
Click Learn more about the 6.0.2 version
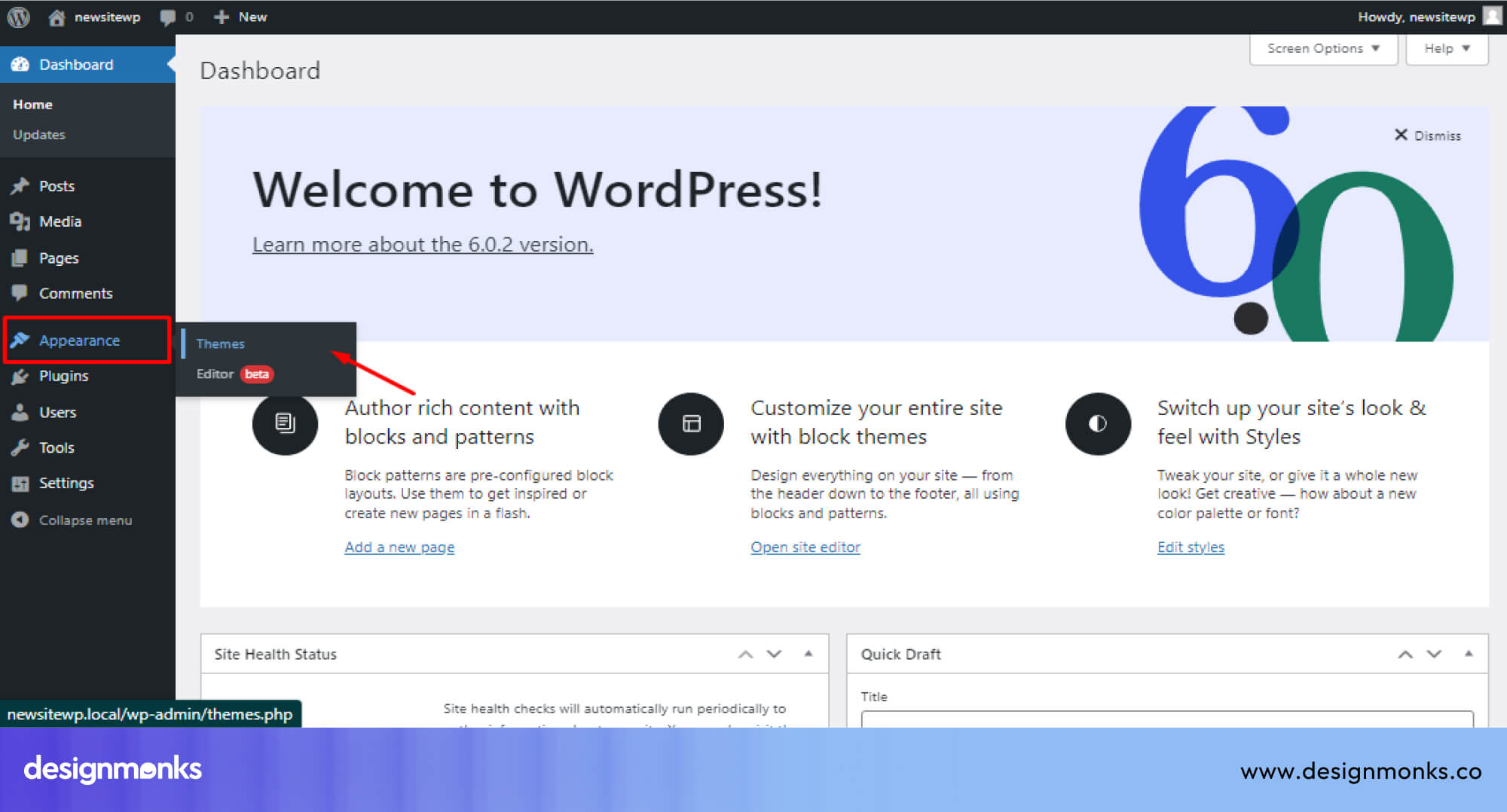click(x=423, y=245)
